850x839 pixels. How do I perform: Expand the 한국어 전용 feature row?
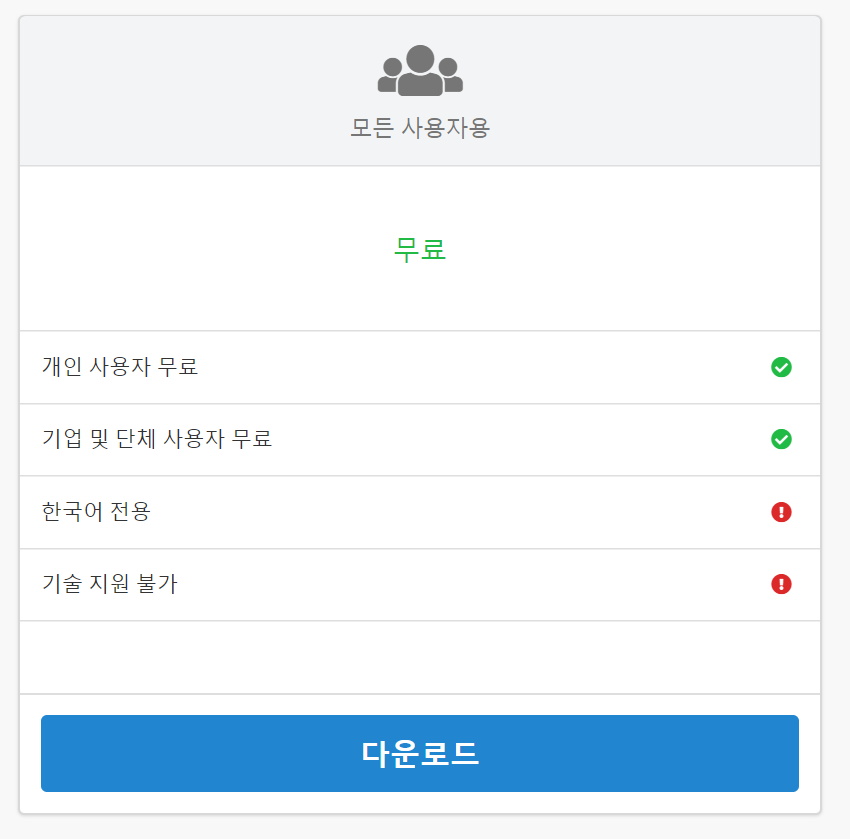click(419, 512)
